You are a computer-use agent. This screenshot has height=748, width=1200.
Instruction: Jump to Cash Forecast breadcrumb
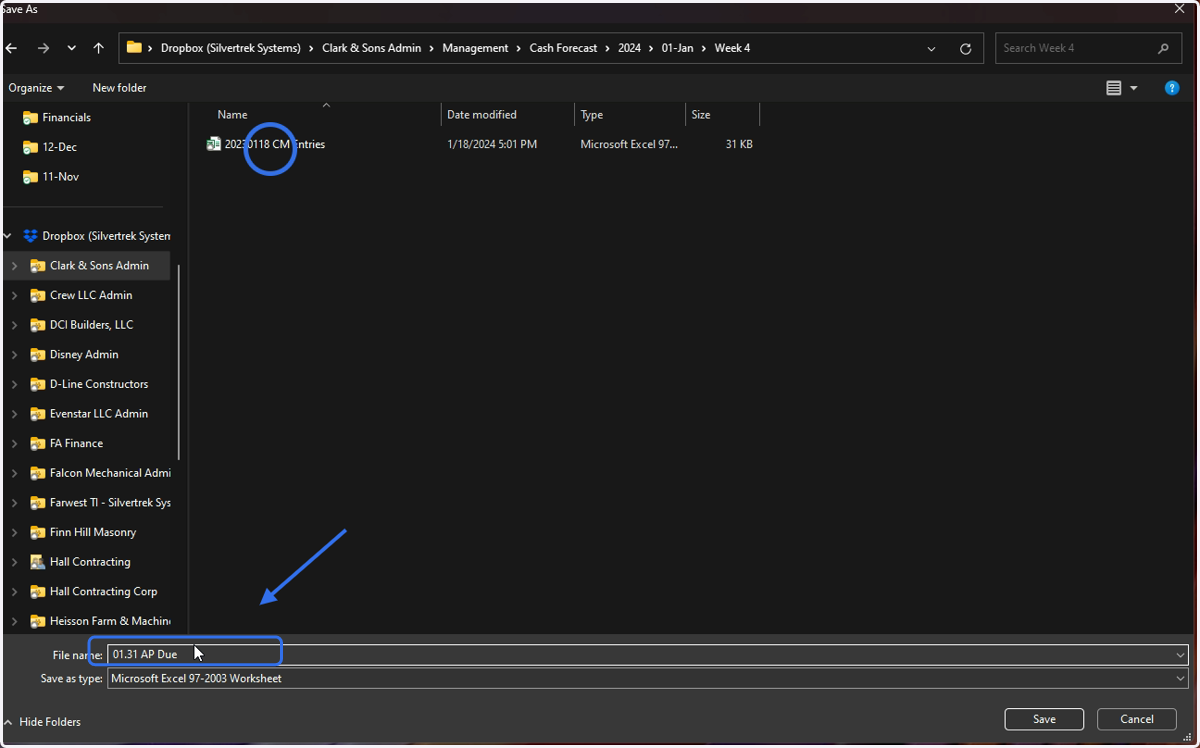point(563,48)
